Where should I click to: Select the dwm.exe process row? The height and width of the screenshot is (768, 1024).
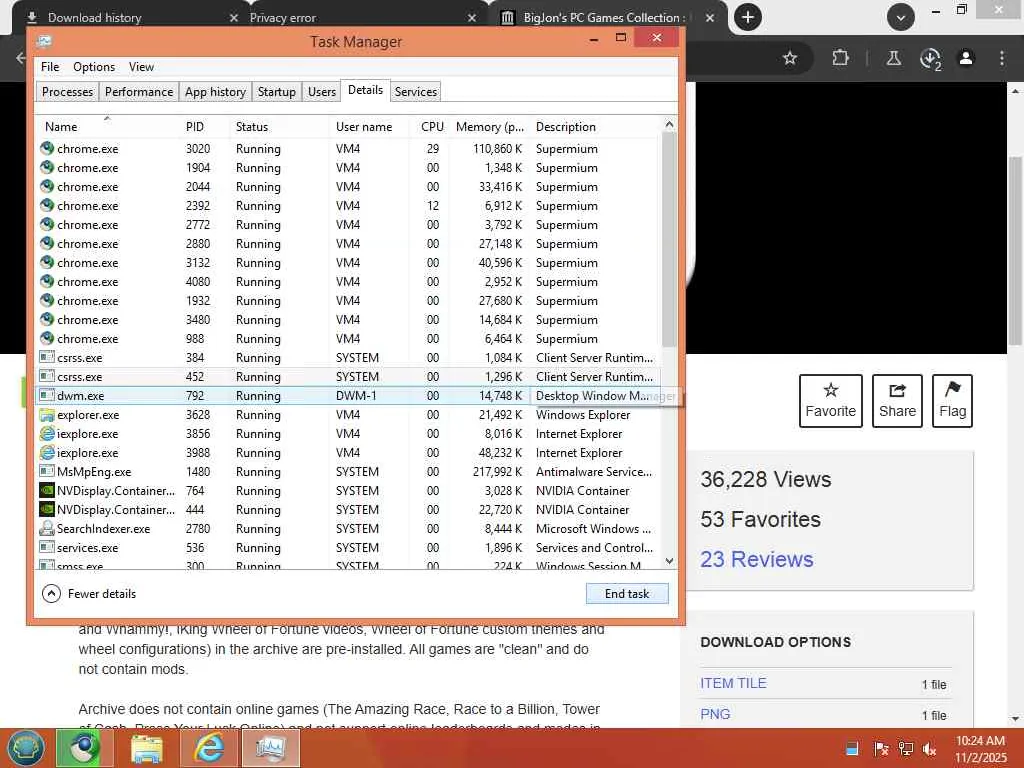tap(349, 395)
